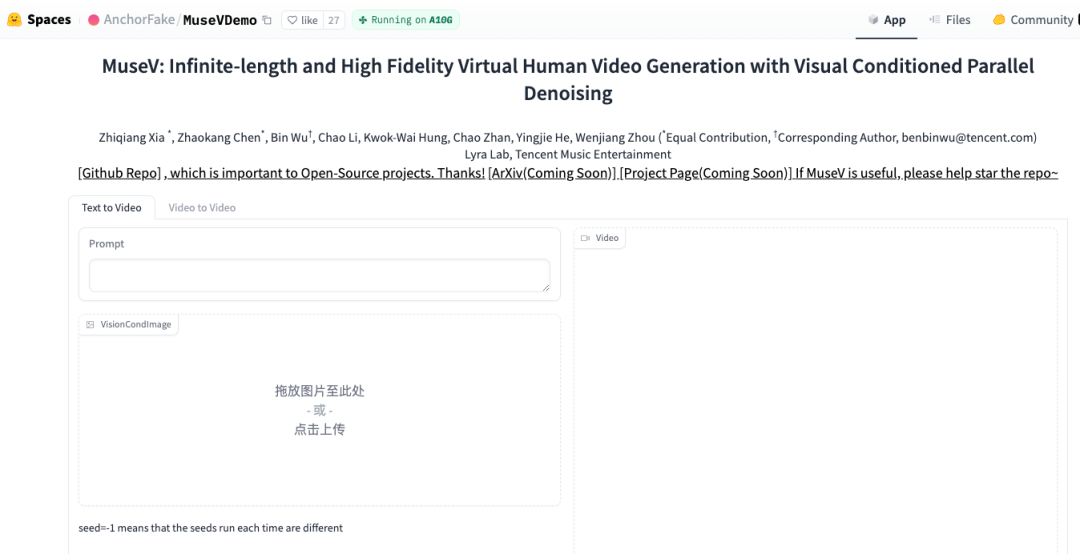The width and height of the screenshot is (1080, 554).
Task: Click inside the Prompt text box
Action: click(x=319, y=275)
